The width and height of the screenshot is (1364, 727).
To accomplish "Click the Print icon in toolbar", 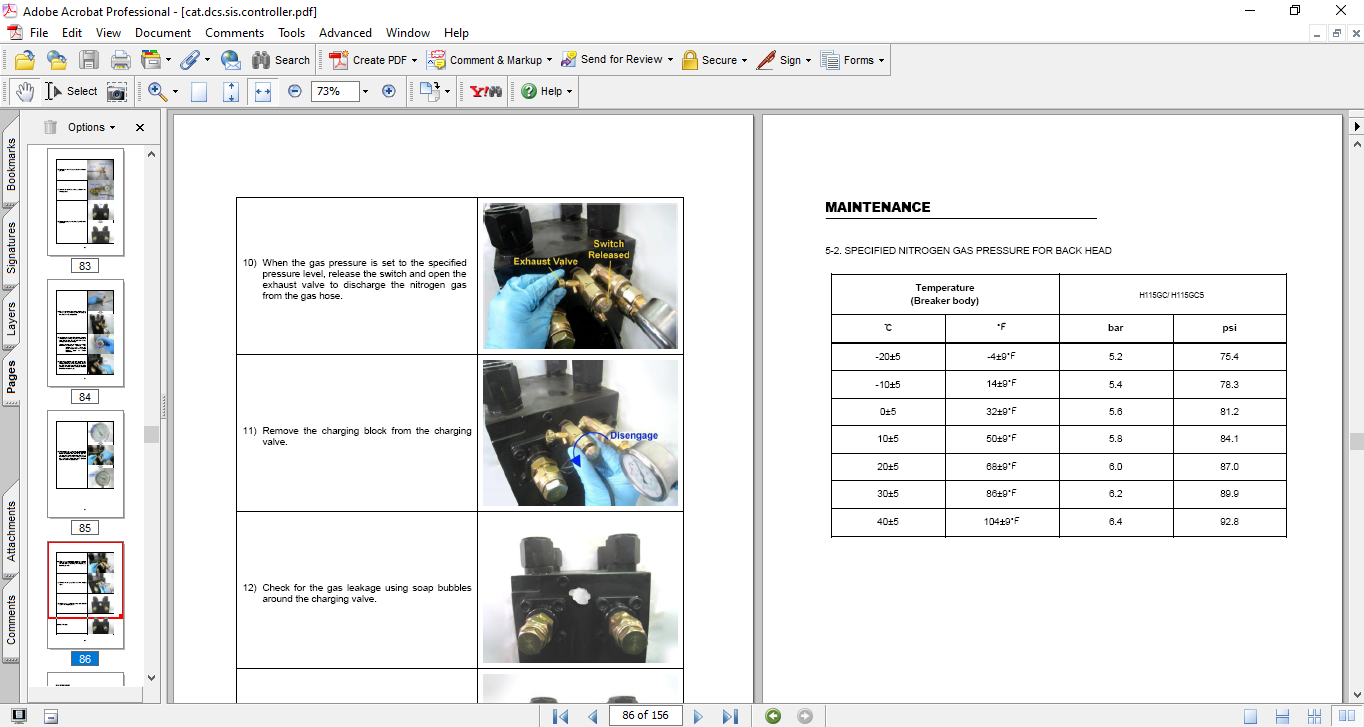I will (x=120, y=60).
